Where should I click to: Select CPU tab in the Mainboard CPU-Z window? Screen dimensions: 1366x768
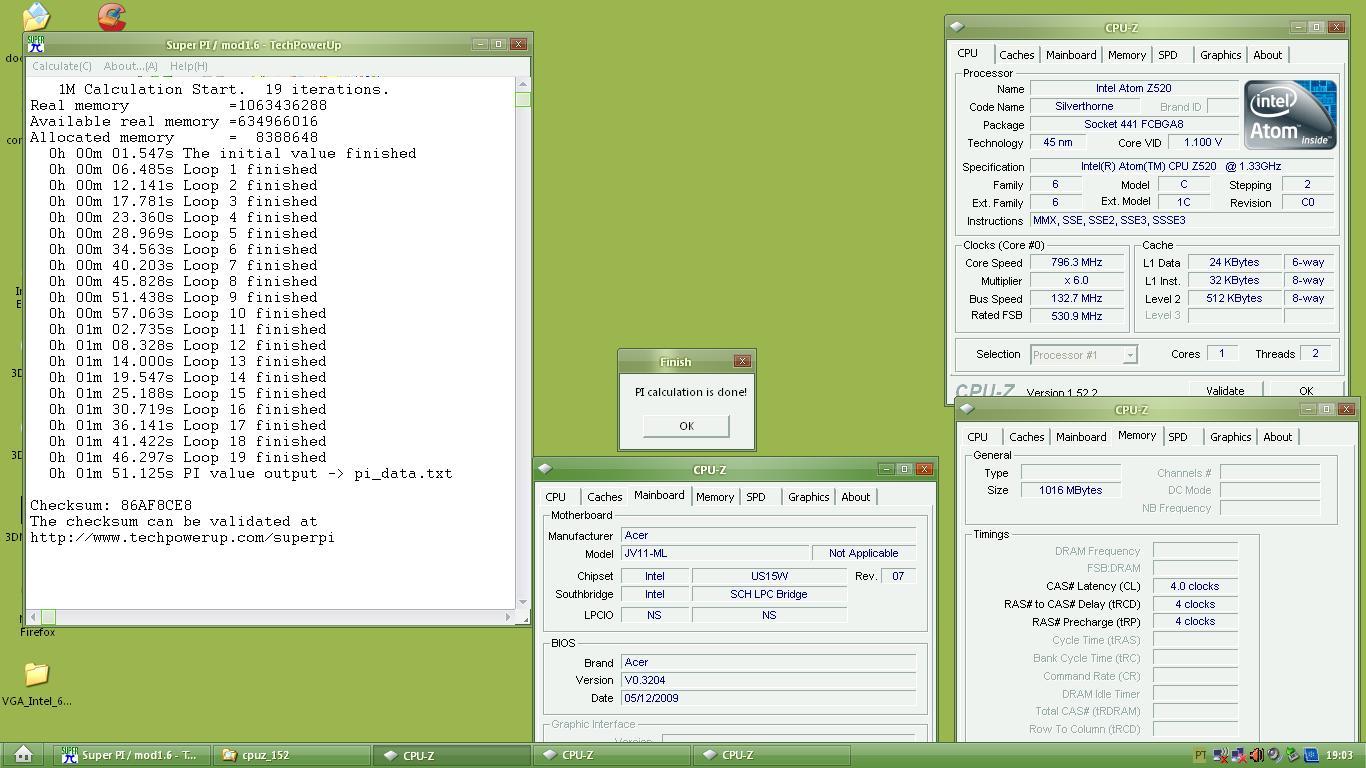coord(555,497)
